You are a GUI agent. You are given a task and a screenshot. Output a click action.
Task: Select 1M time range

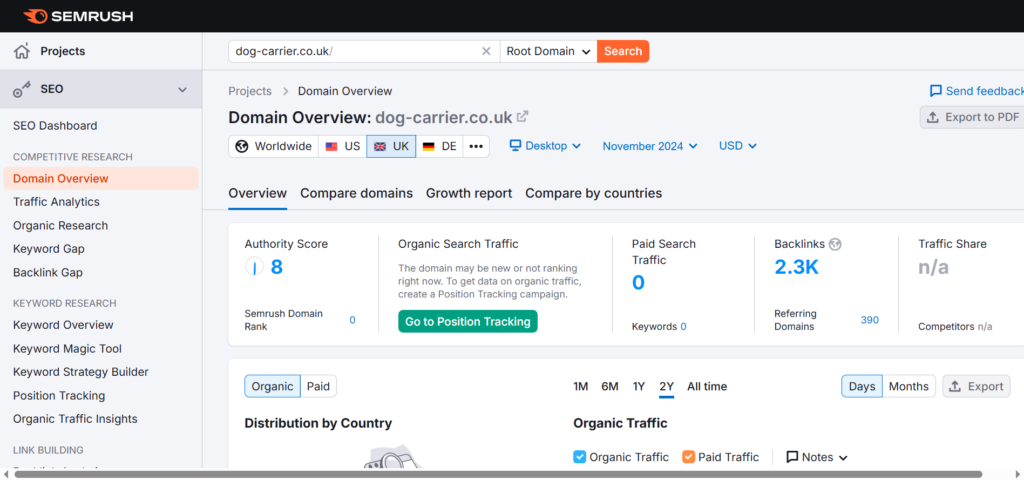click(581, 387)
